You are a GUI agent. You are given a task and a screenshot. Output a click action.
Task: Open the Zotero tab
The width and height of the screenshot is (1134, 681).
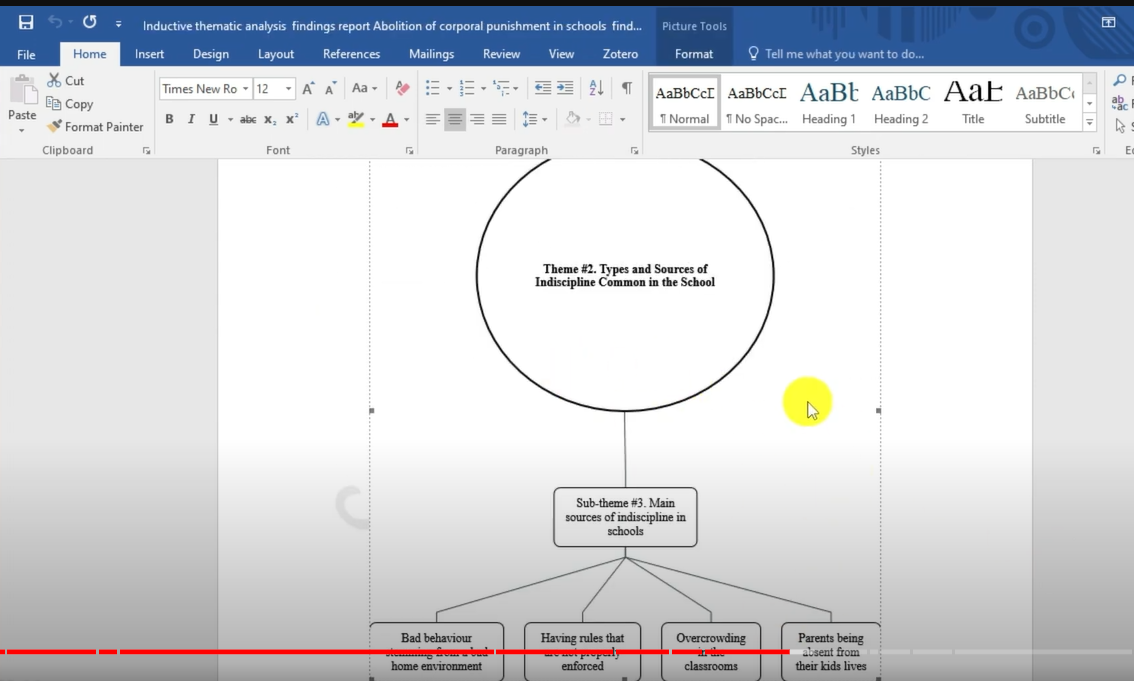click(620, 54)
